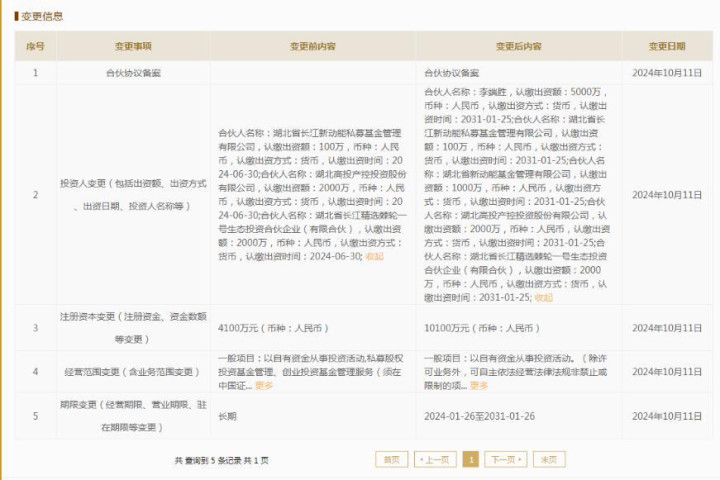This screenshot has width=720, height=480.
Task: Click the 变更事项 column header
Action: tap(133, 46)
